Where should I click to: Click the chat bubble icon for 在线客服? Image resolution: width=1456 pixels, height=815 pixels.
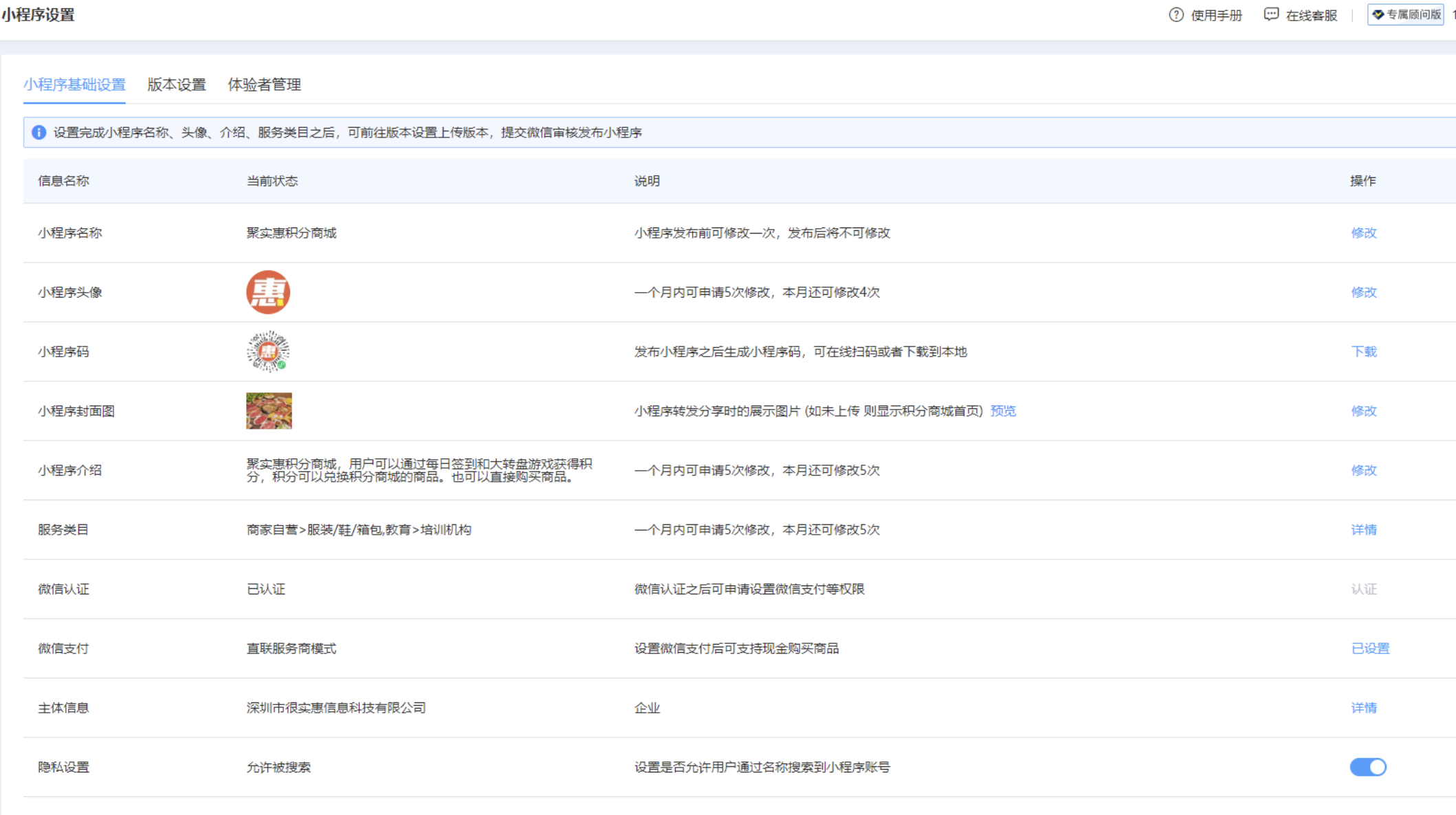pos(1271,14)
